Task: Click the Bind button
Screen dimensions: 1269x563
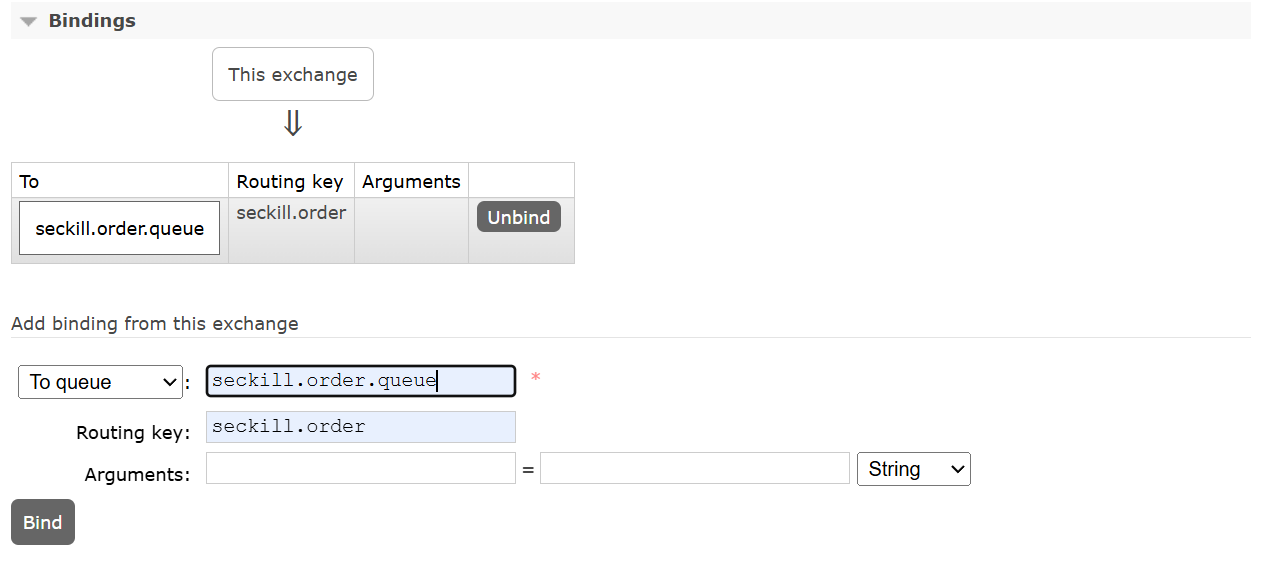Action: pos(43,522)
